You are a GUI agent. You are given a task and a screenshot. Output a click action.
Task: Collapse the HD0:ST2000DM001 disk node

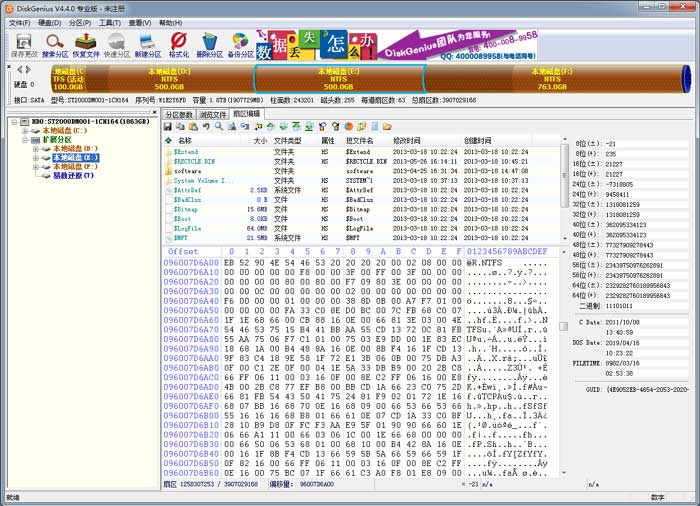click(x=14, y=121)
